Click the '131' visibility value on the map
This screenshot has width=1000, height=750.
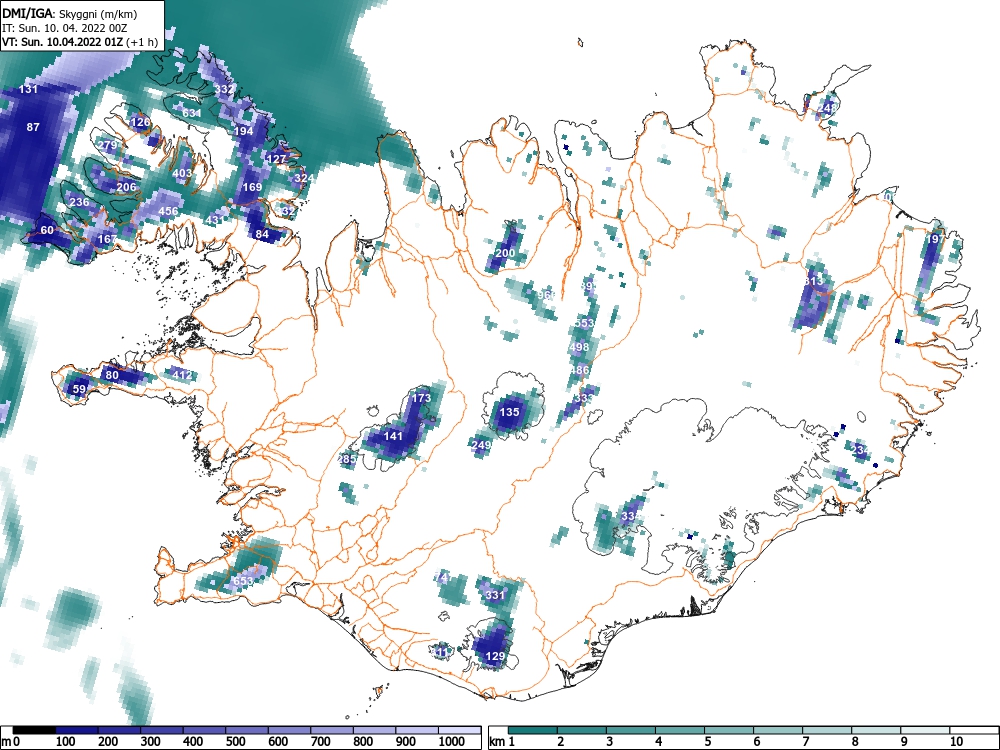[x=29, y=89]
